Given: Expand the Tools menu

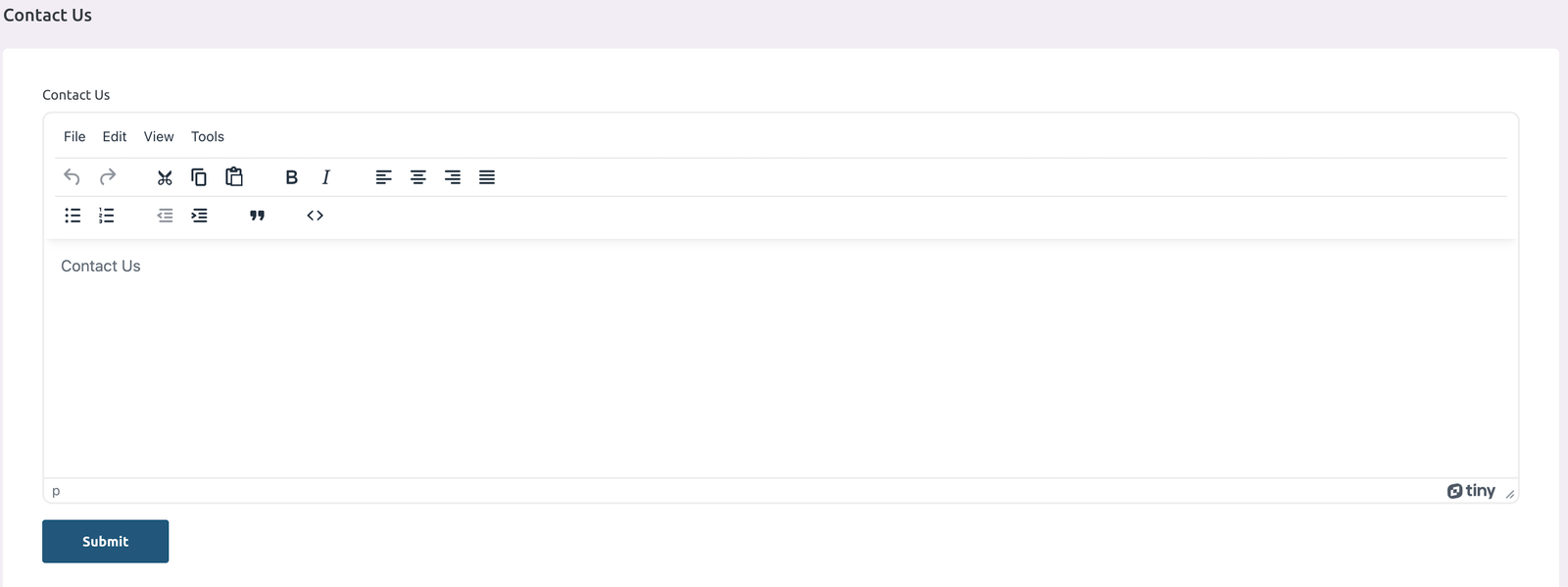Looking at the screenshot, I should tap(208, 137).
